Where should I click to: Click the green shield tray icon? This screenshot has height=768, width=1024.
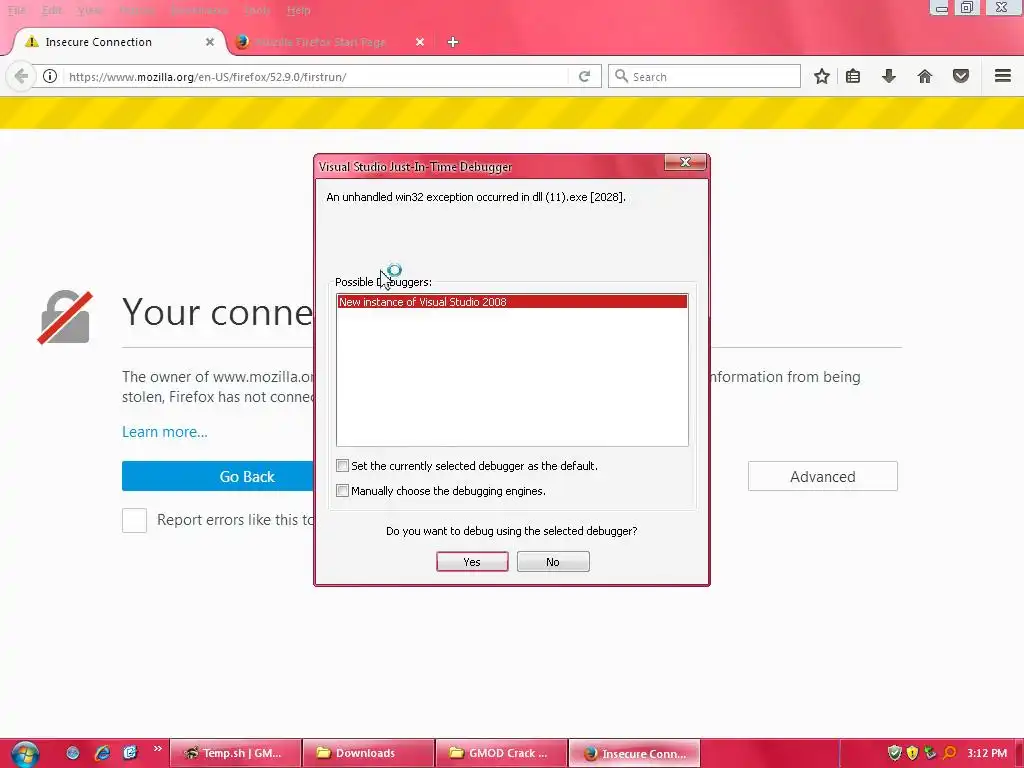click(x=895, y=753)
